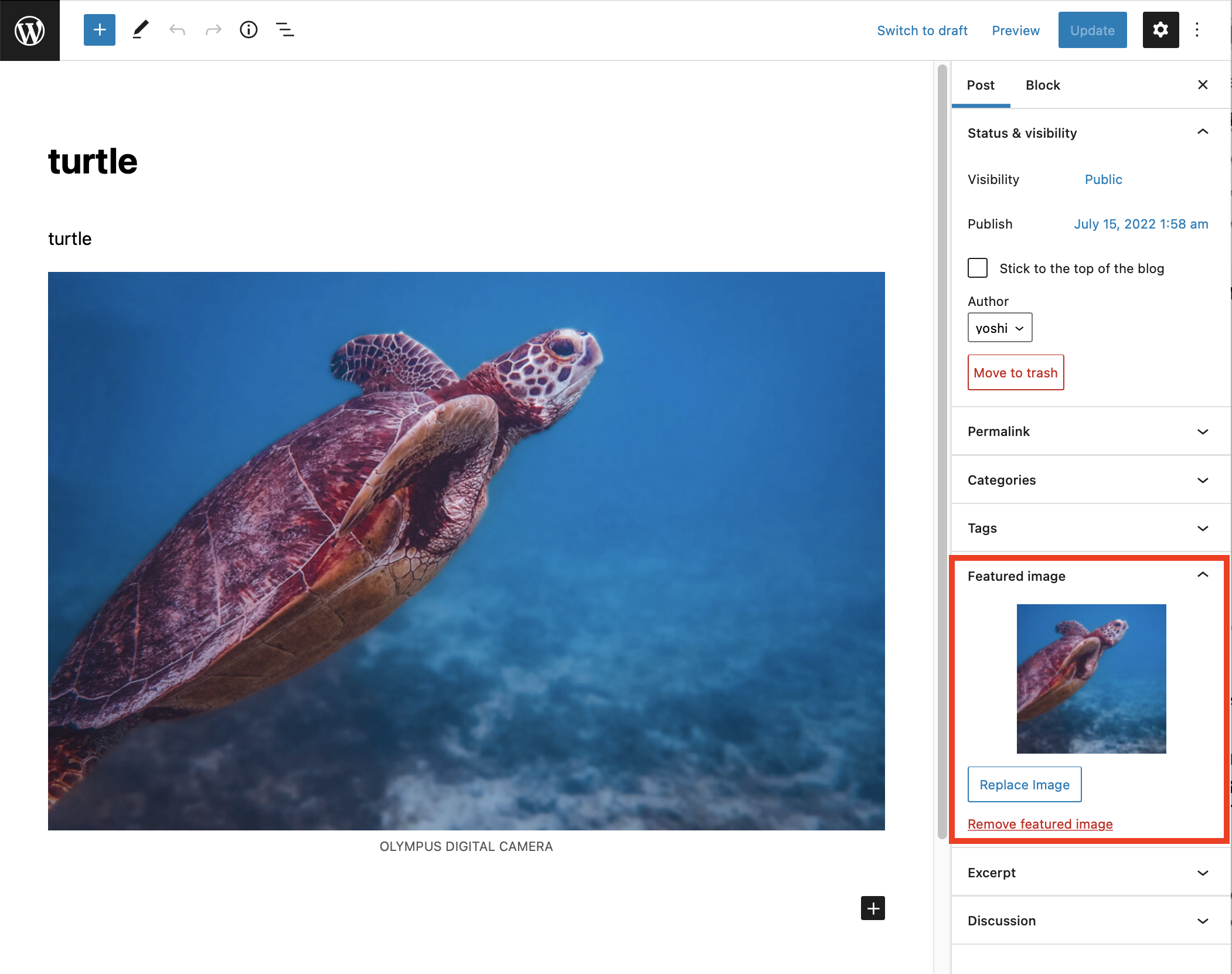Viewport: 1232px width, 974px height.
Task: Click Remove featured image link
Action: [x=1040, y=823]
